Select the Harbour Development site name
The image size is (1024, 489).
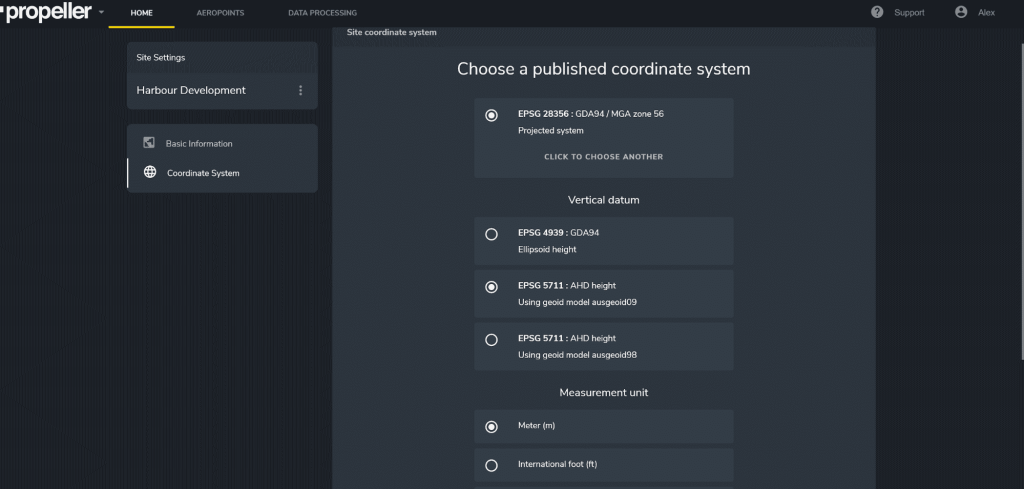click(191, 91)
